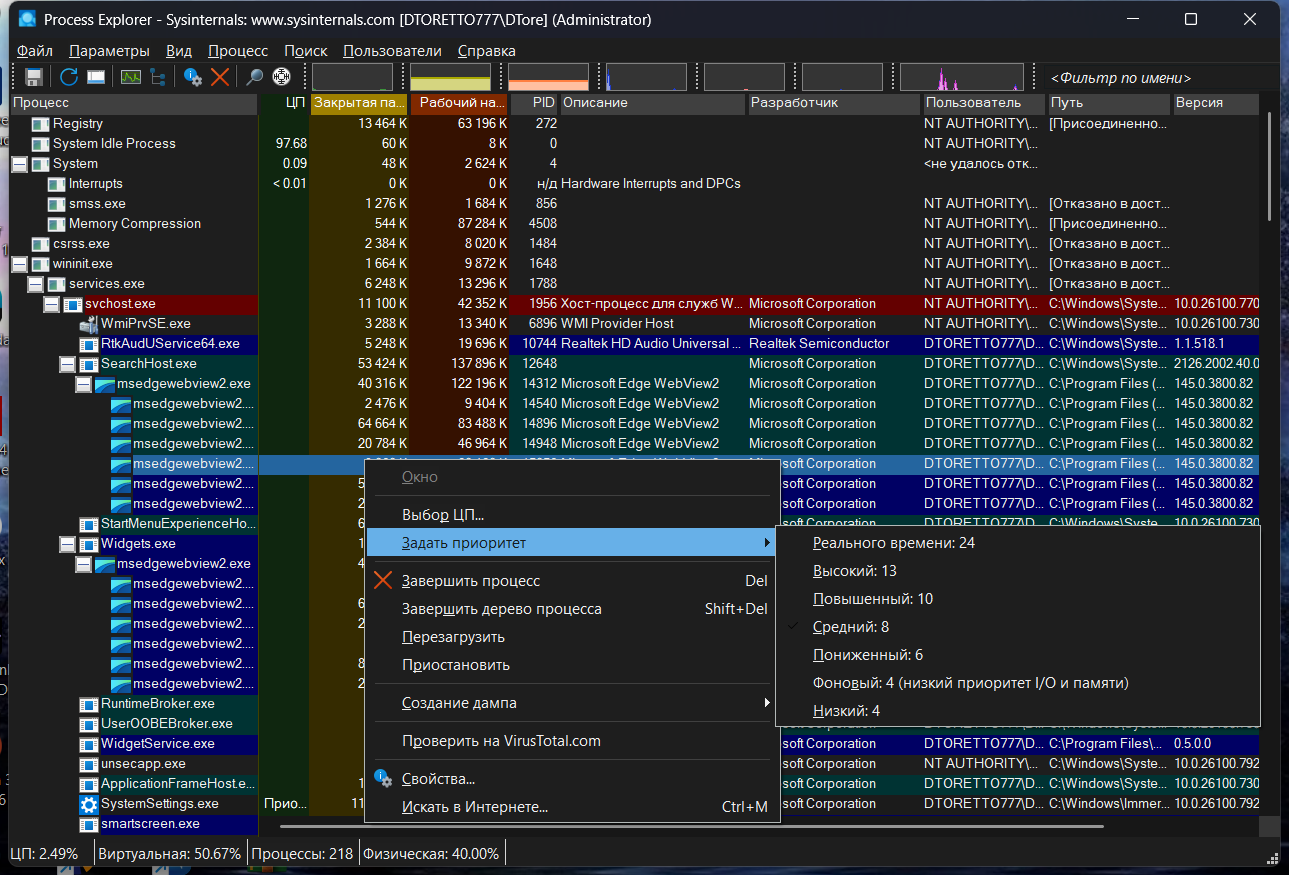The width and height of the screenshot is (1289, 875).
Task: Click the horizontal scrollbar under the process list
Action: [x=690, y=827]
